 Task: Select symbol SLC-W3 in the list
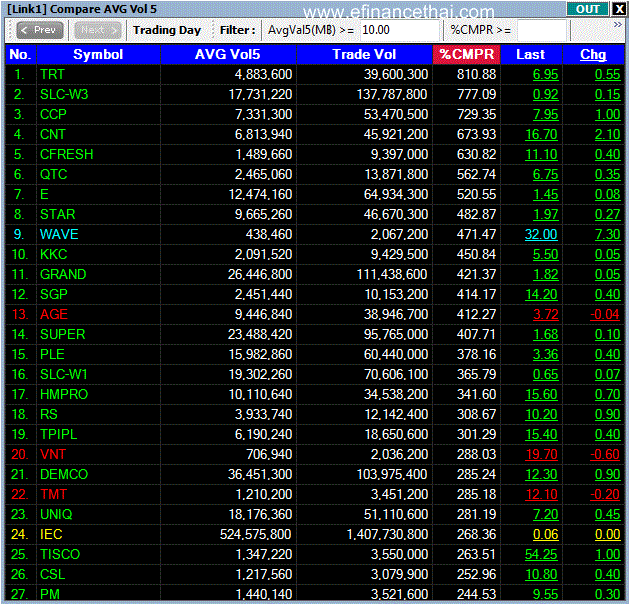click(64, 94)
